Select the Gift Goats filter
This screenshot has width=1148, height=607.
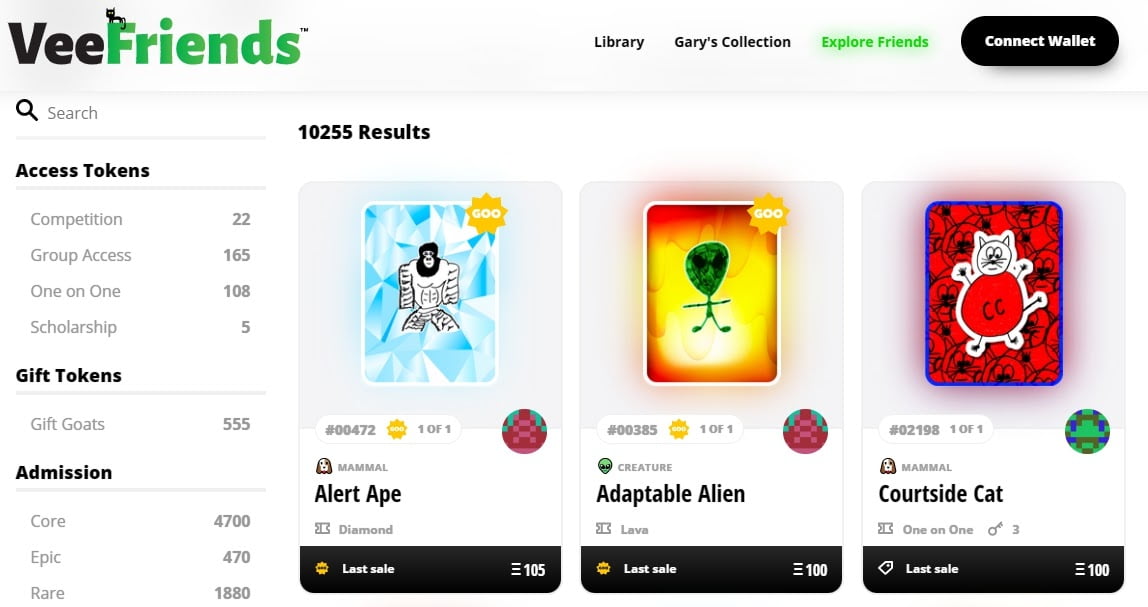[x=141, y=424]
